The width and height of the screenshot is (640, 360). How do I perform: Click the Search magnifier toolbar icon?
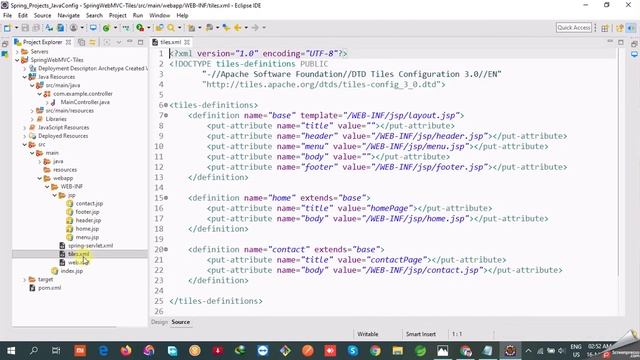pyautogui.click(x=171, y=28)
